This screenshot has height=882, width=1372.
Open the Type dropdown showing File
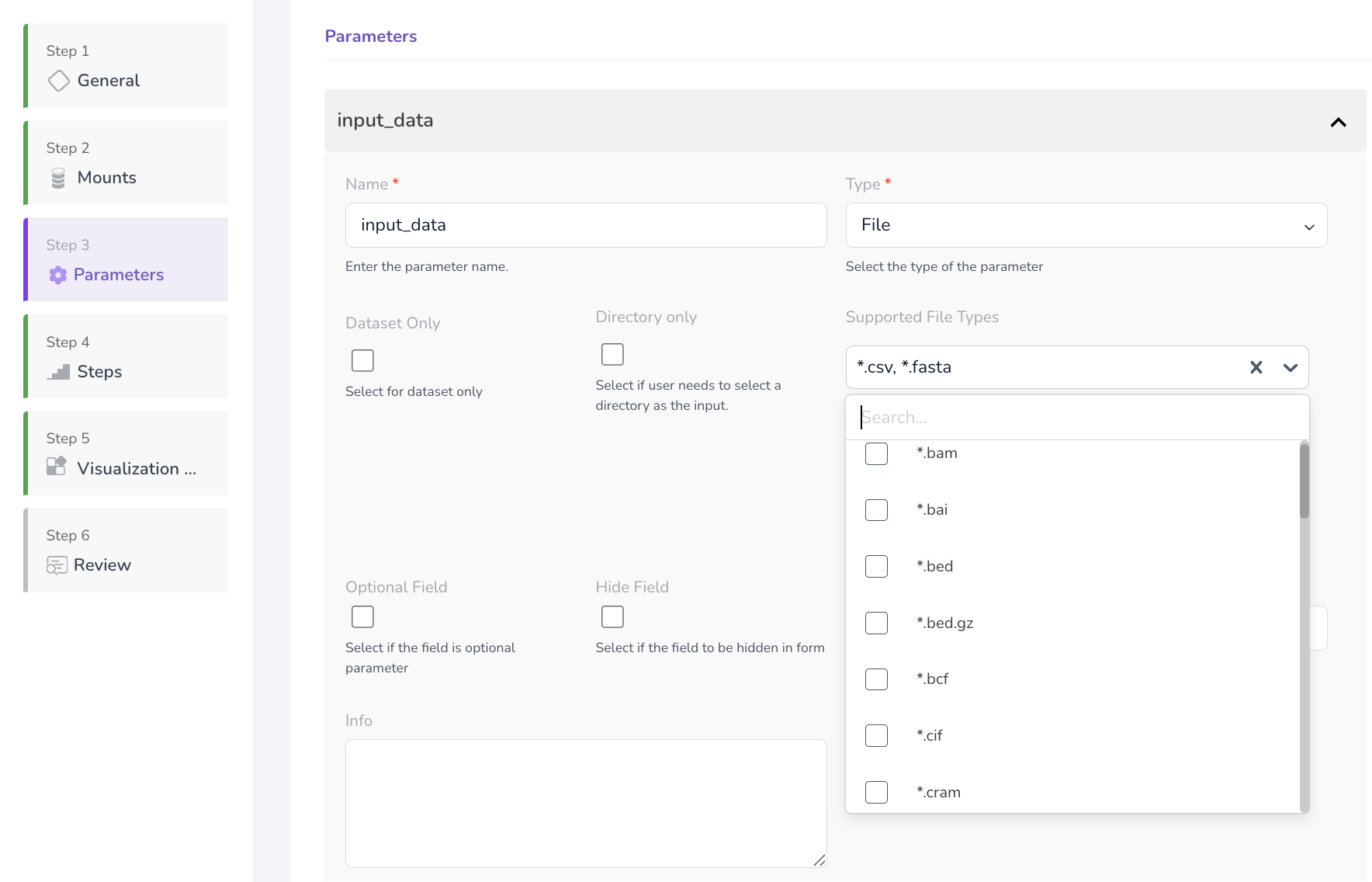[x=1086, y=225]
